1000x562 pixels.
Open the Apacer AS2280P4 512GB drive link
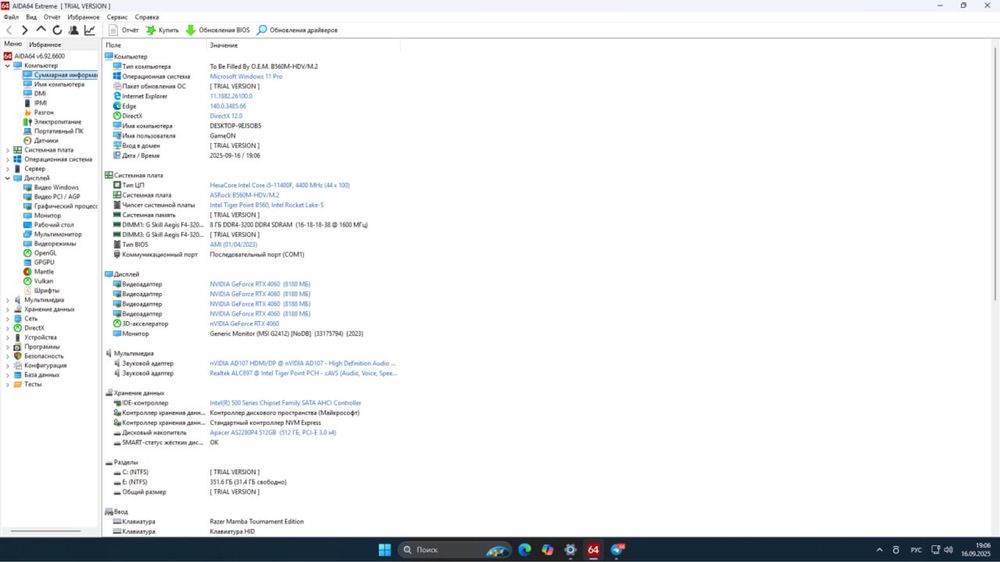(x=273, y=433)
